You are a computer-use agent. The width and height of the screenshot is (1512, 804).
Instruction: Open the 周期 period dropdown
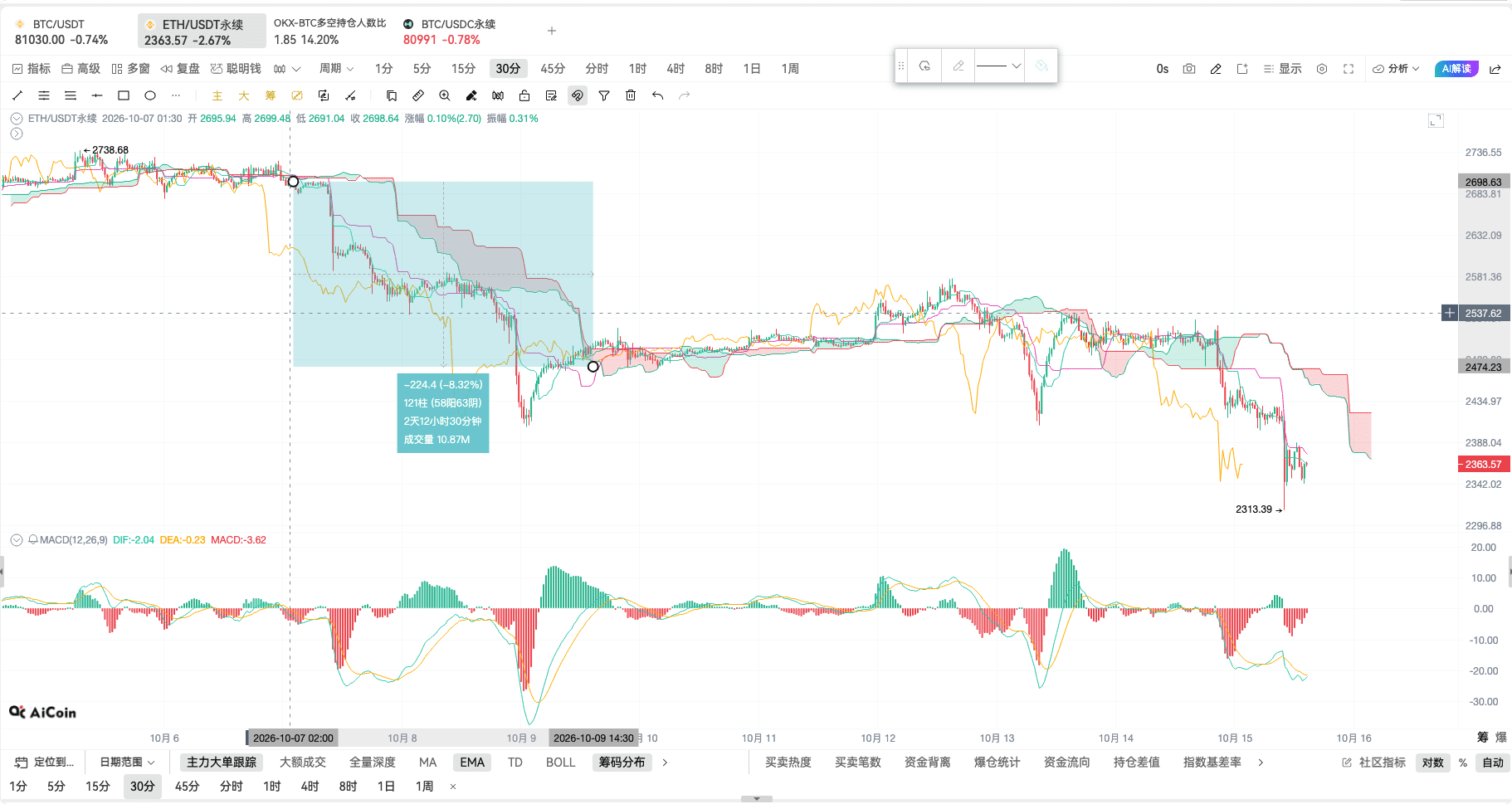click(x=337, y=69)
